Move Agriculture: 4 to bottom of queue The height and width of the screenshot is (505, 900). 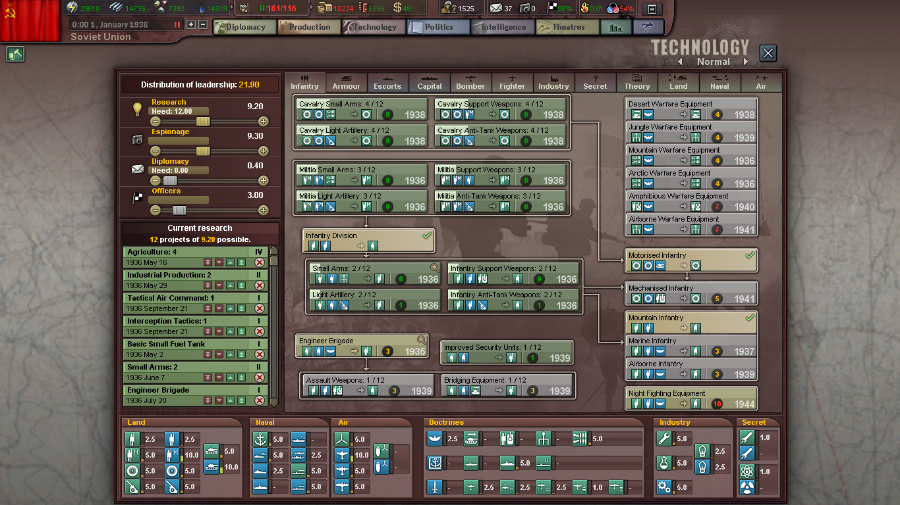(x=208, y=262)
